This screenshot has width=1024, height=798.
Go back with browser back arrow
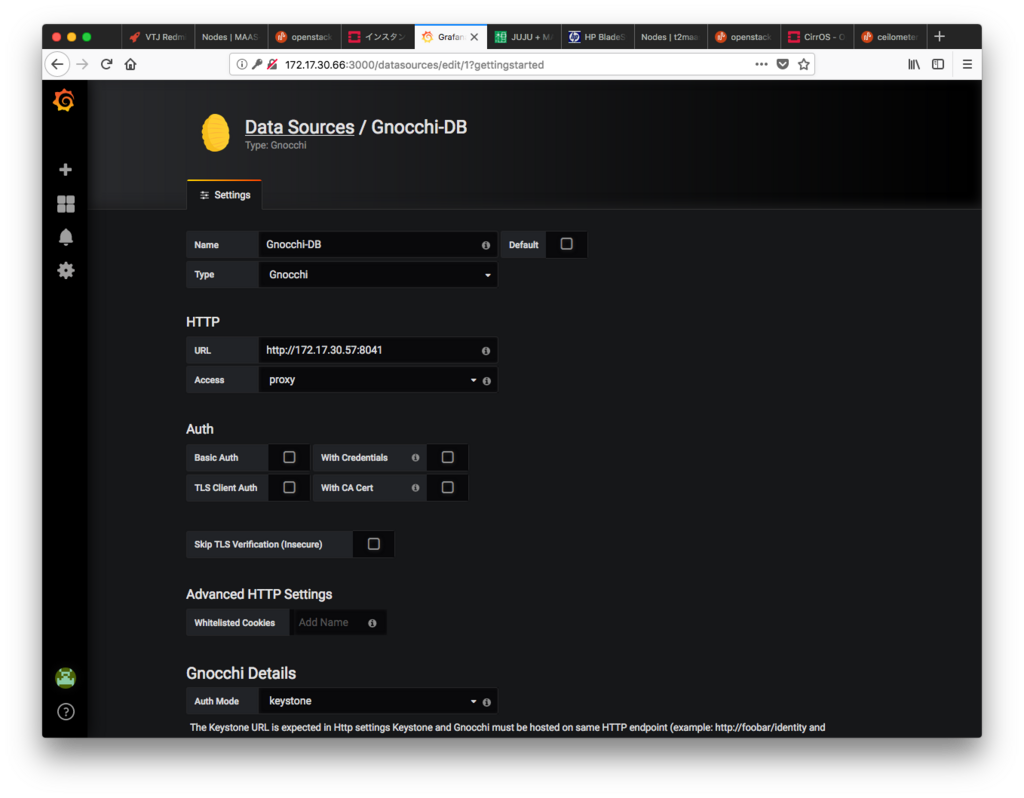point(57,64)
